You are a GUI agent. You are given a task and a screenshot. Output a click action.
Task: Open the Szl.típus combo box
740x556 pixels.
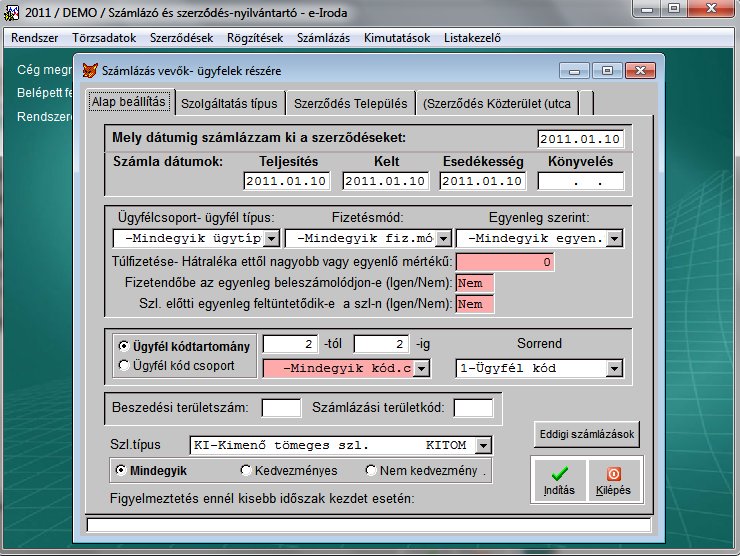[483, 444]
